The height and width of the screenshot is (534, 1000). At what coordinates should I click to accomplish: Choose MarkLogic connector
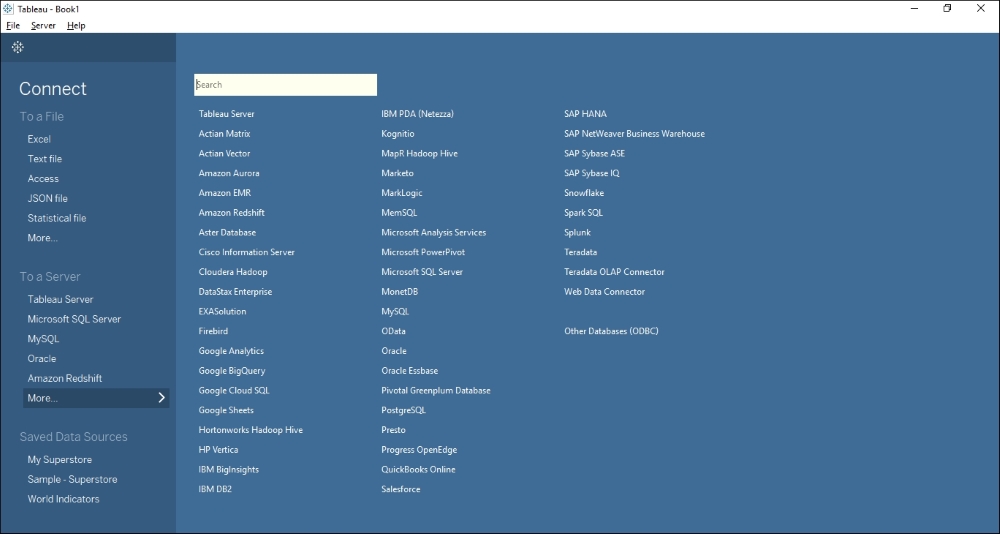tap(402, 193)
